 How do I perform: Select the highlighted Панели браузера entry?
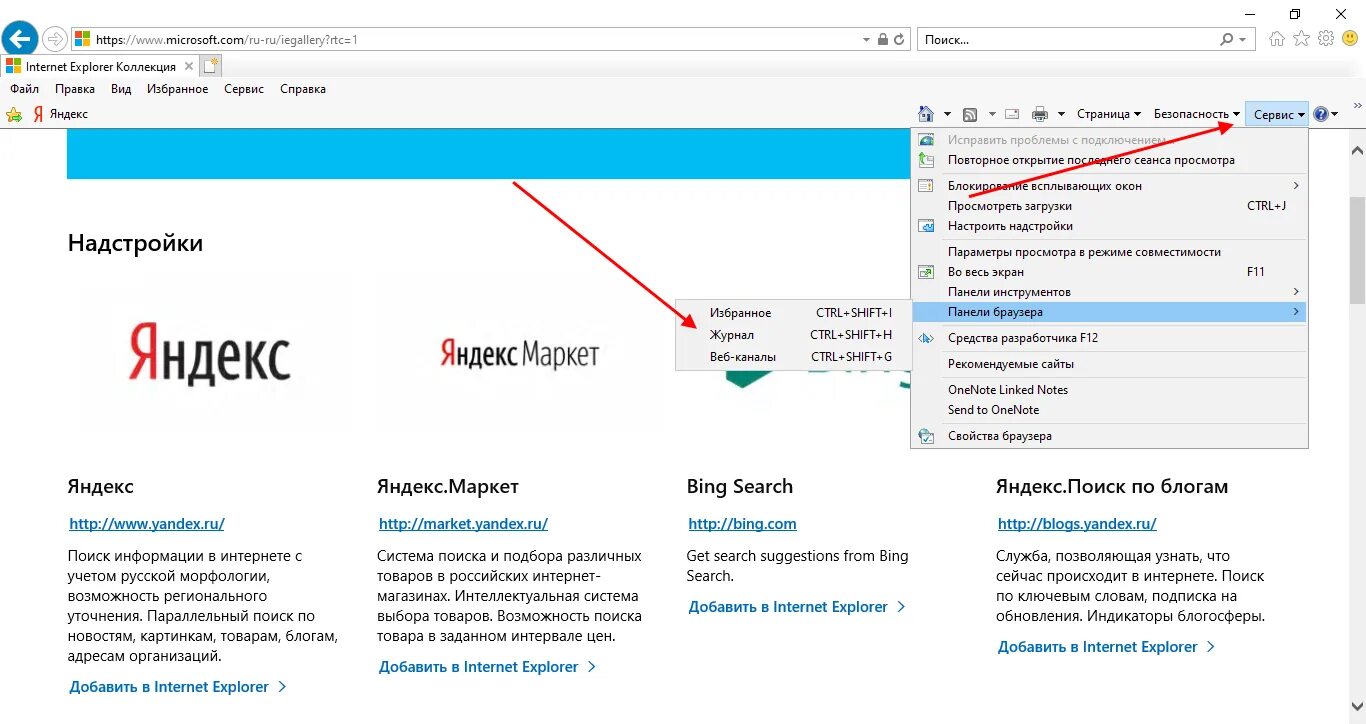(x=1108, y=312)
